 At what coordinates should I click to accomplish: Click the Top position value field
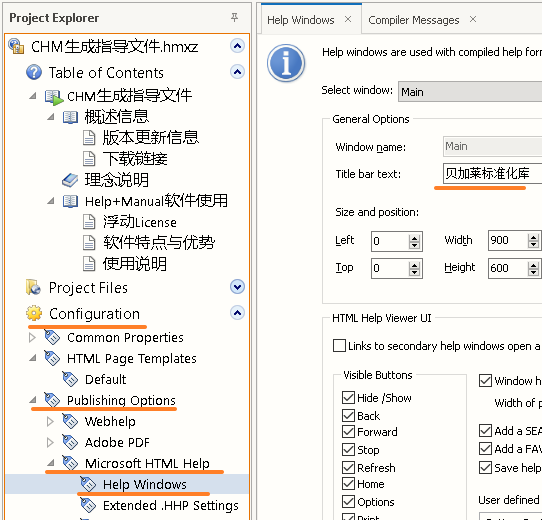pyautogui.click(x=390, y=268)
